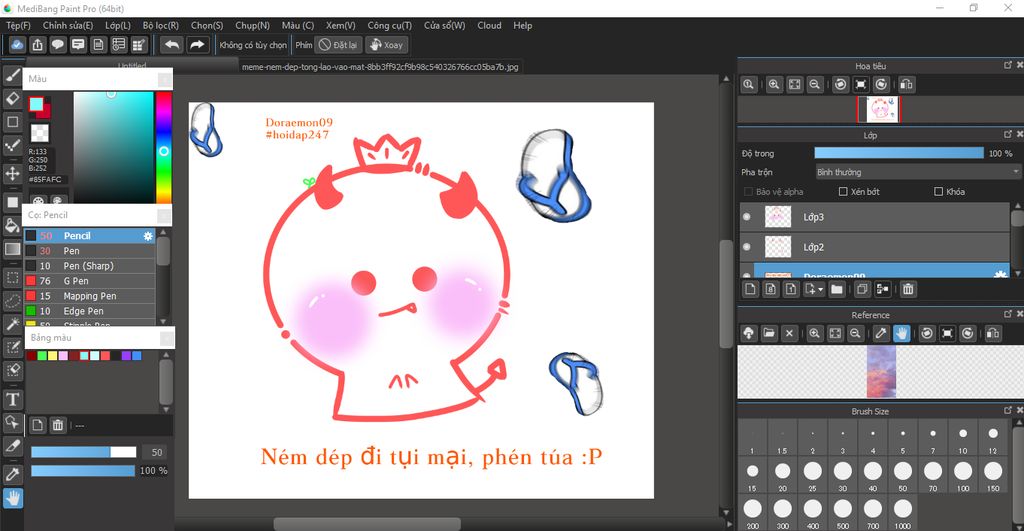Click the export/share icon in toolbar

point(37,44)
